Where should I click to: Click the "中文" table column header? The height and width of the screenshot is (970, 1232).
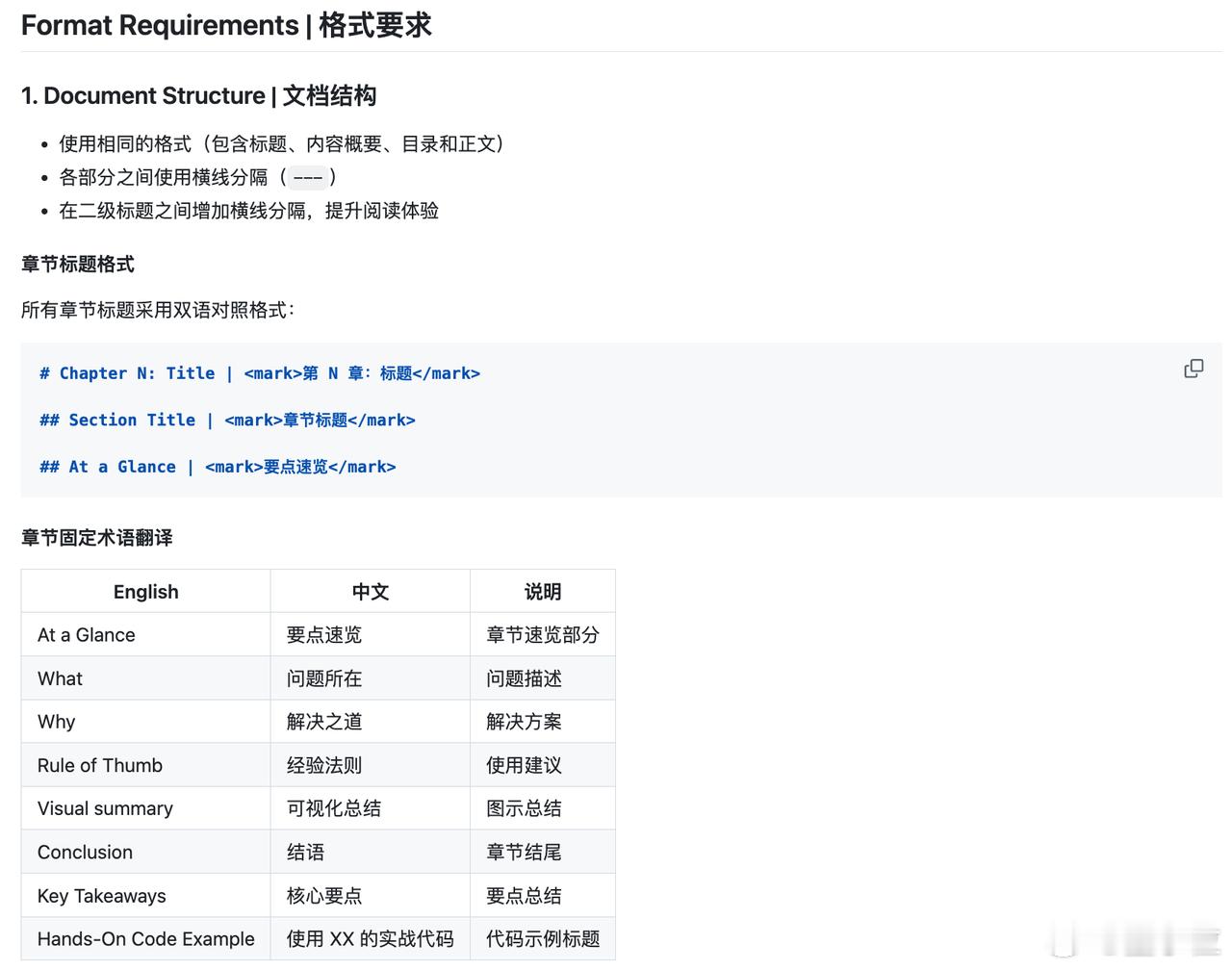pyautogui.click(x=371, y=592)
